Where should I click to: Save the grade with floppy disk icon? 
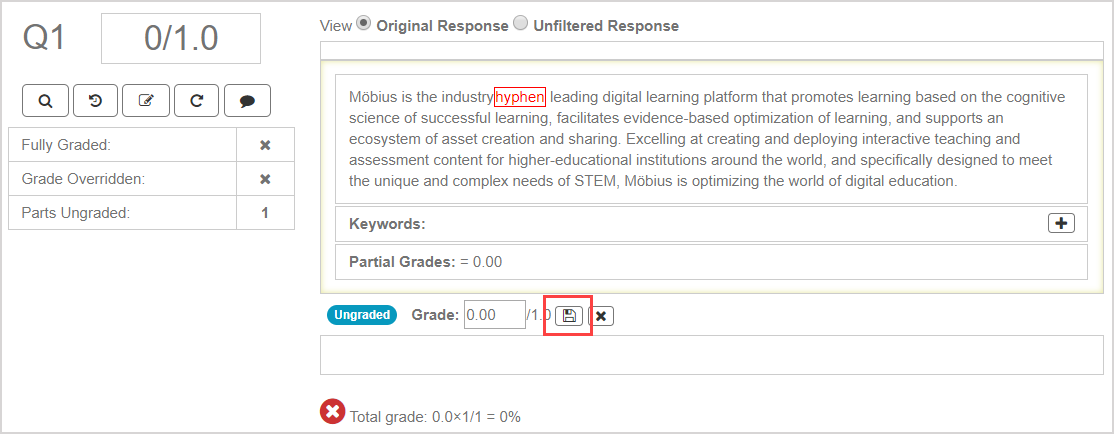[x=569, y=316]
